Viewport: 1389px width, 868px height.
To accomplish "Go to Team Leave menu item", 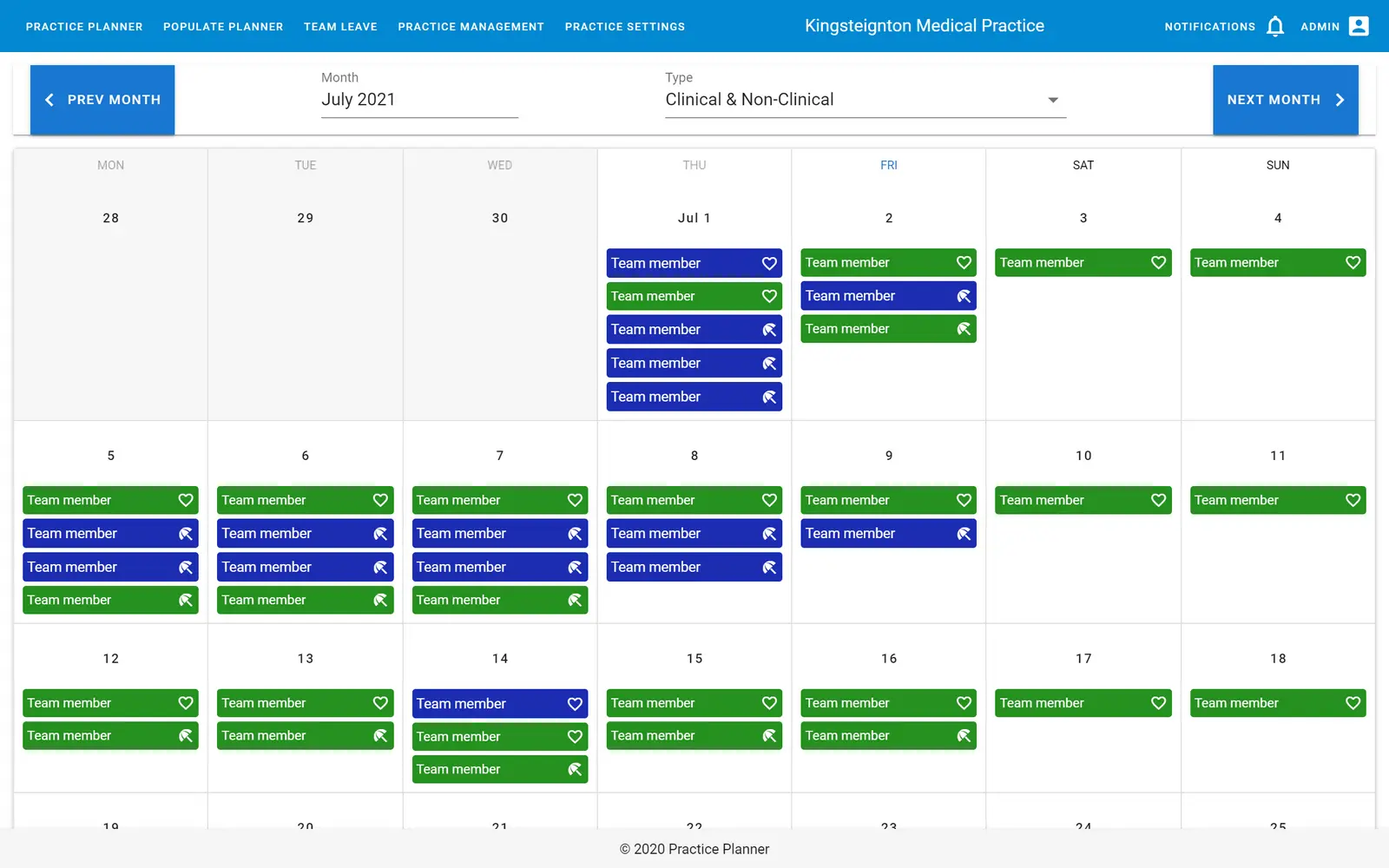I will (x=340, y=27).
